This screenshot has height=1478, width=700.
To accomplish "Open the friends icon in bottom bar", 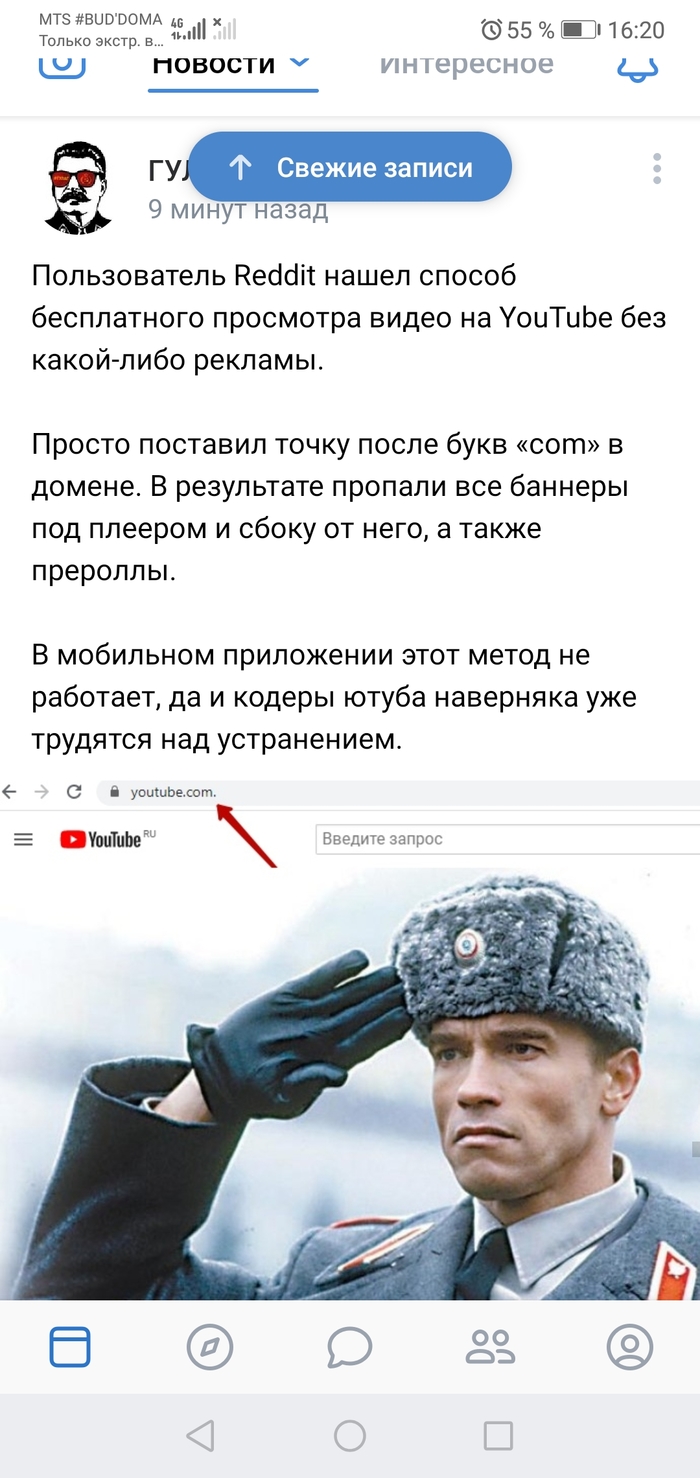I will [490, 1347].
